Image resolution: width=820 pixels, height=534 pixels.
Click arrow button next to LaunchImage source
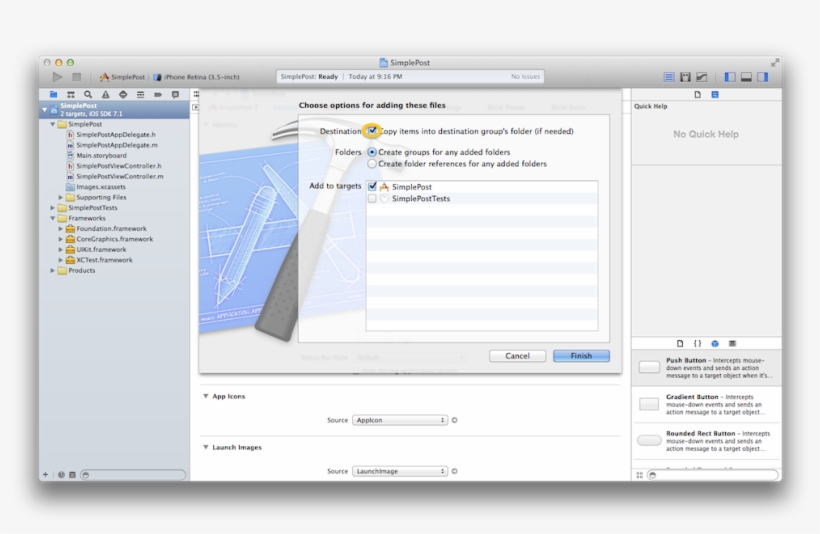pos(454,471)
